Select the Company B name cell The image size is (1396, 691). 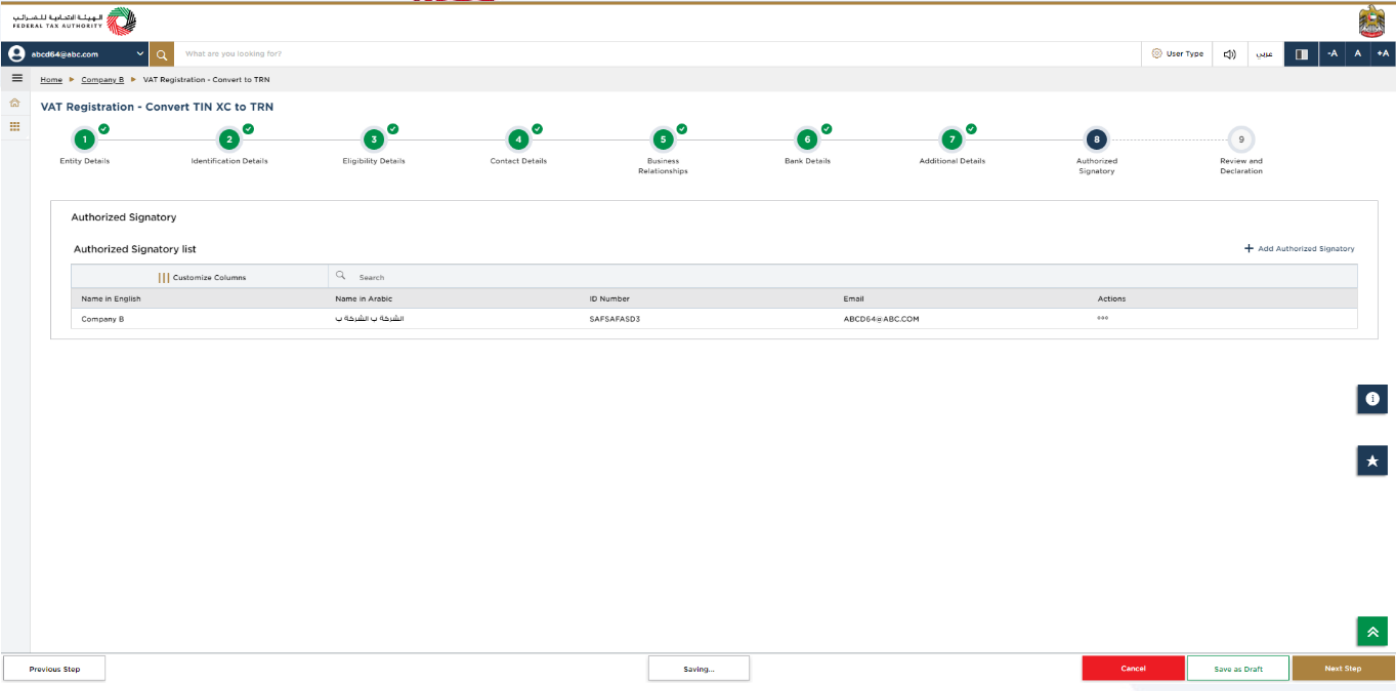102,318
